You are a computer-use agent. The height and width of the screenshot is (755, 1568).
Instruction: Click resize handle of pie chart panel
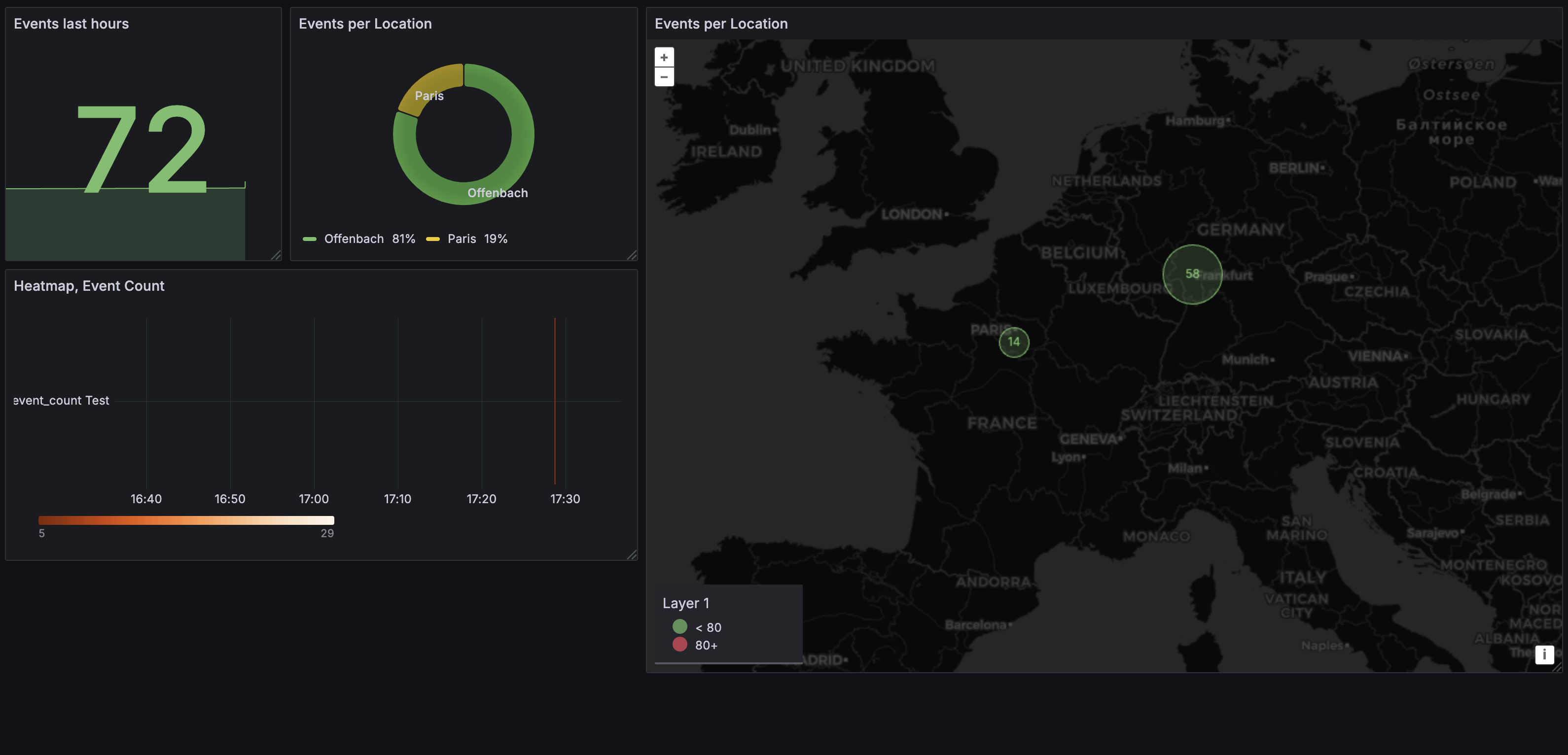632,255
